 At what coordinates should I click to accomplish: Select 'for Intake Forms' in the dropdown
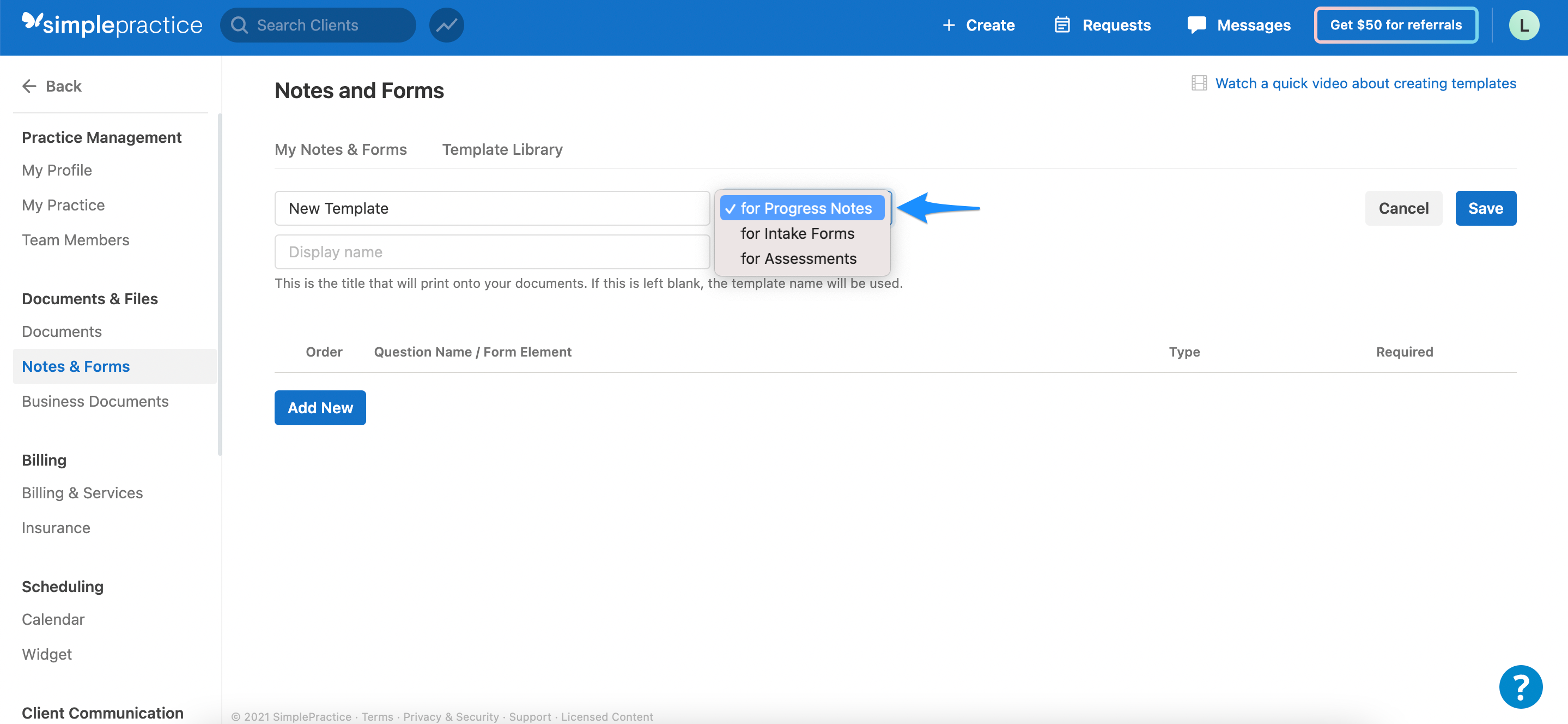798,233
